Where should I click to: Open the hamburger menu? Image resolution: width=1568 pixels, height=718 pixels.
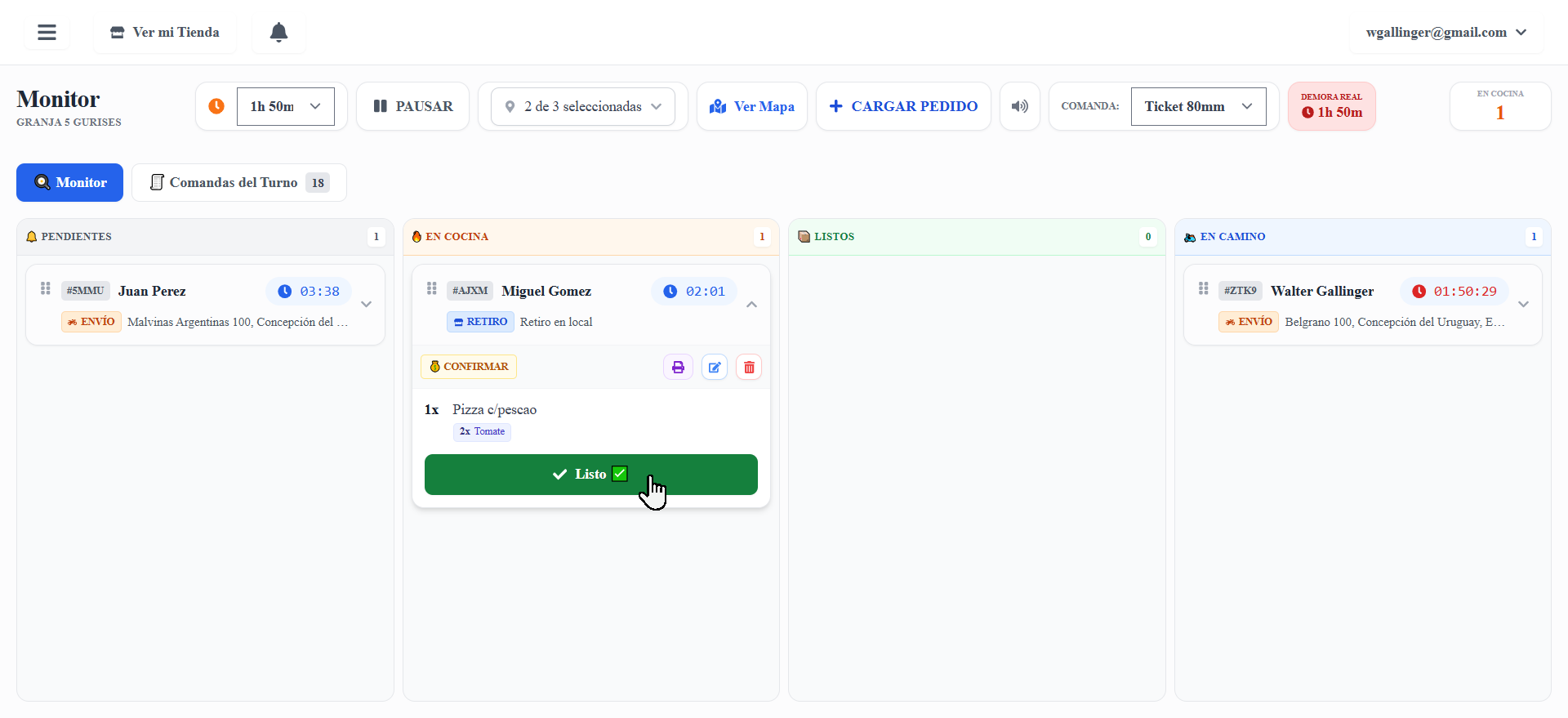click(47, 33)
